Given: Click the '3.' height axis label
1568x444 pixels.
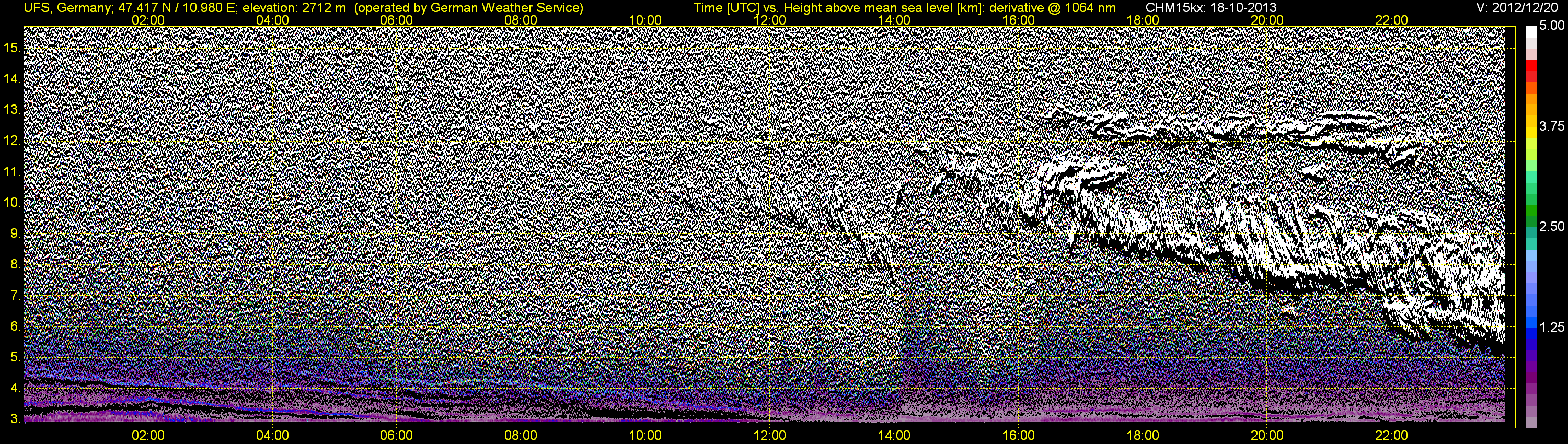Looking at the screenshot, I should [x=15, y=418].
